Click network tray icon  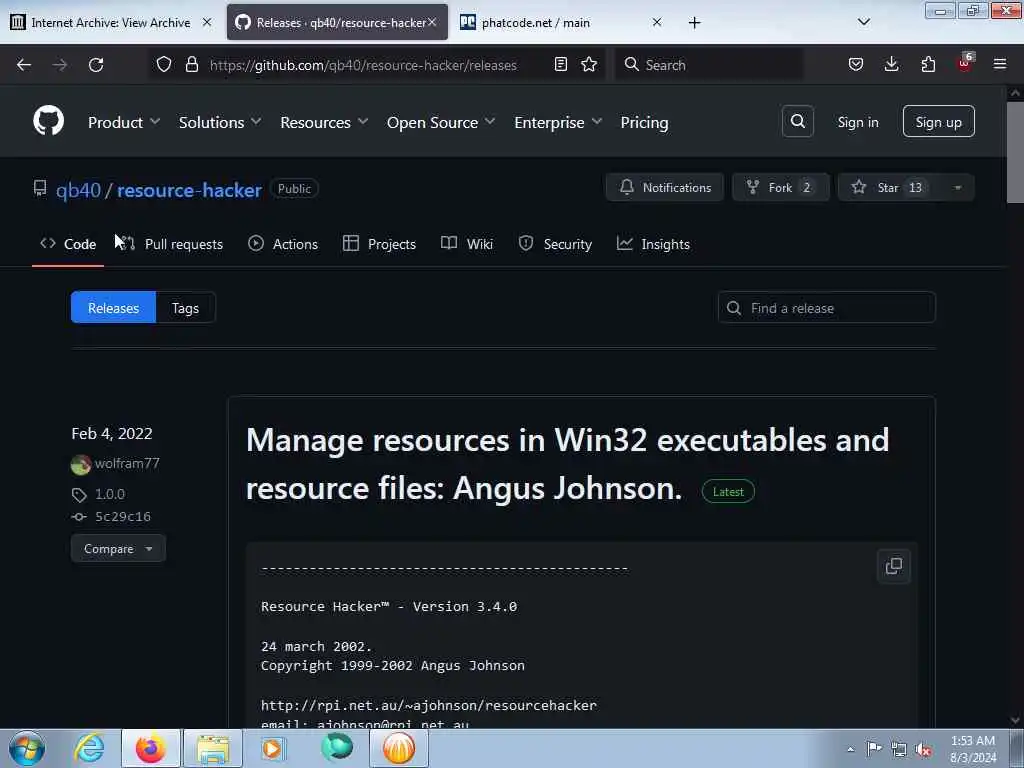[899, 750]
